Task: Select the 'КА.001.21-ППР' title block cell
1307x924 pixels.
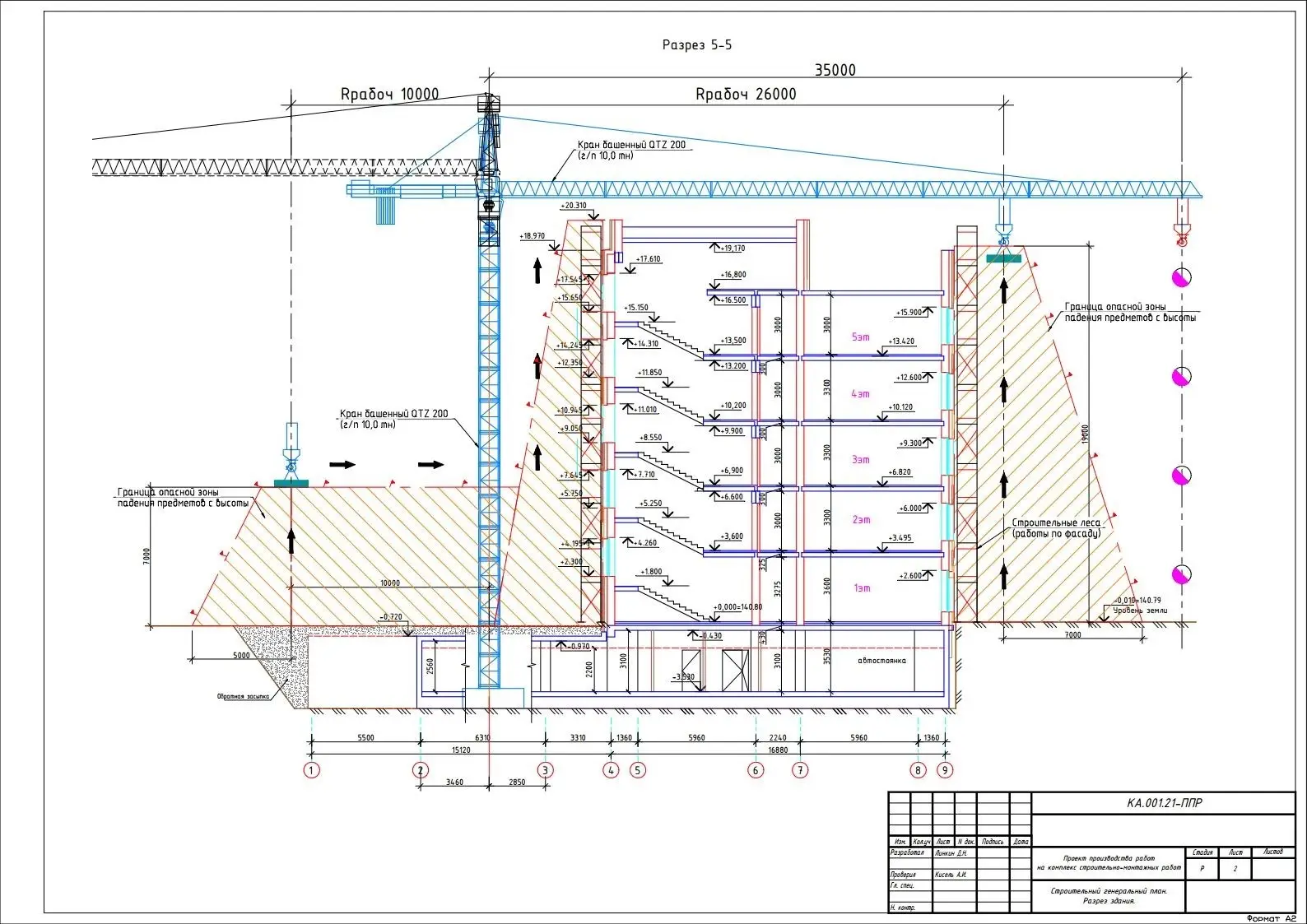Action: click(1164, 803)
